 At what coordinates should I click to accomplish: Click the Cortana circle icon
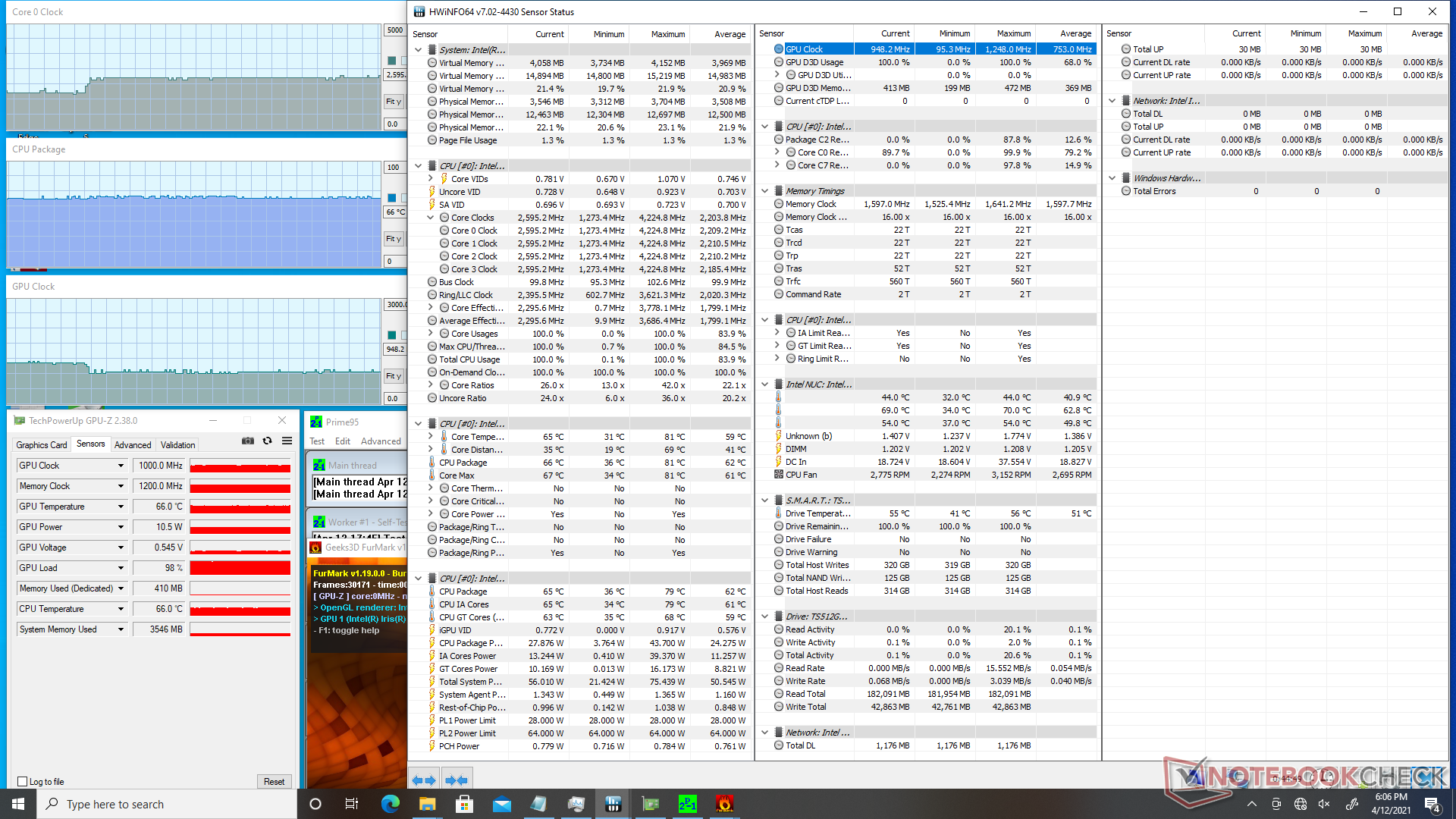point(315,804)
